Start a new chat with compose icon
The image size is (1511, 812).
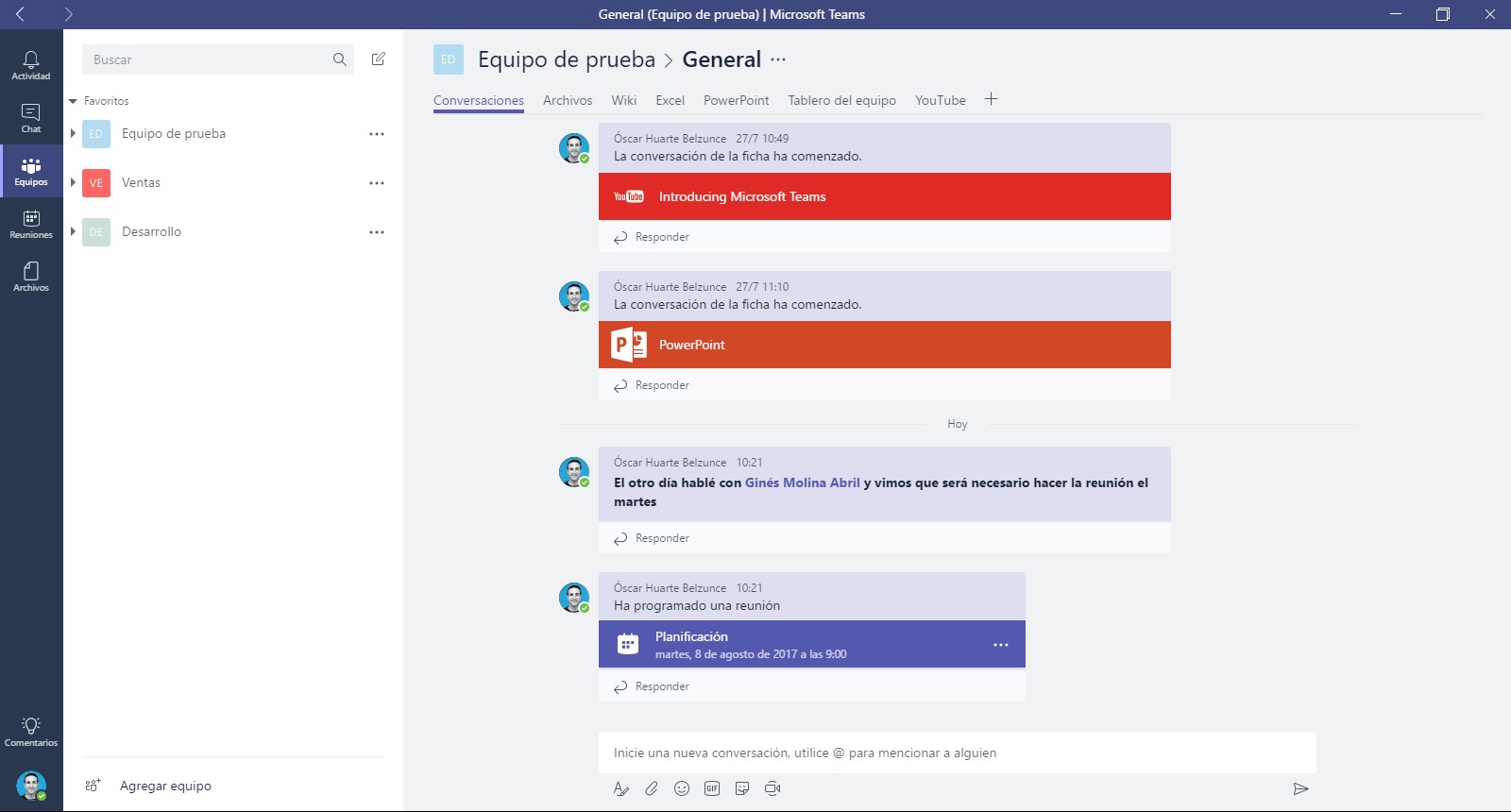379,59
